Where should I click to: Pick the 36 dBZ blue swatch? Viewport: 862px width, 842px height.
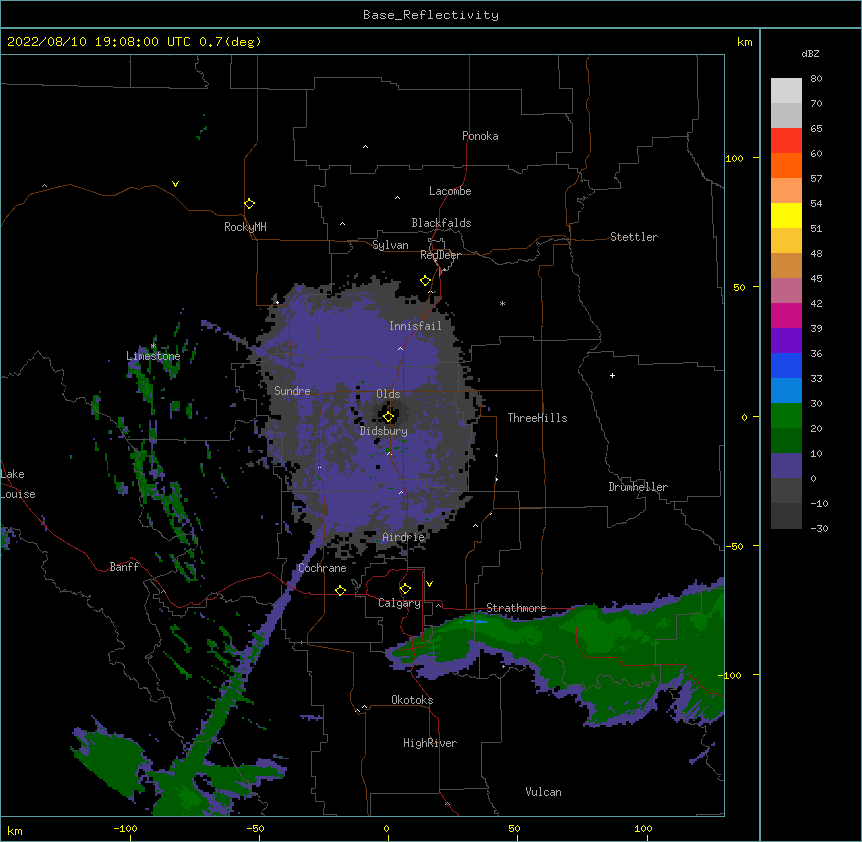(786, 365)
